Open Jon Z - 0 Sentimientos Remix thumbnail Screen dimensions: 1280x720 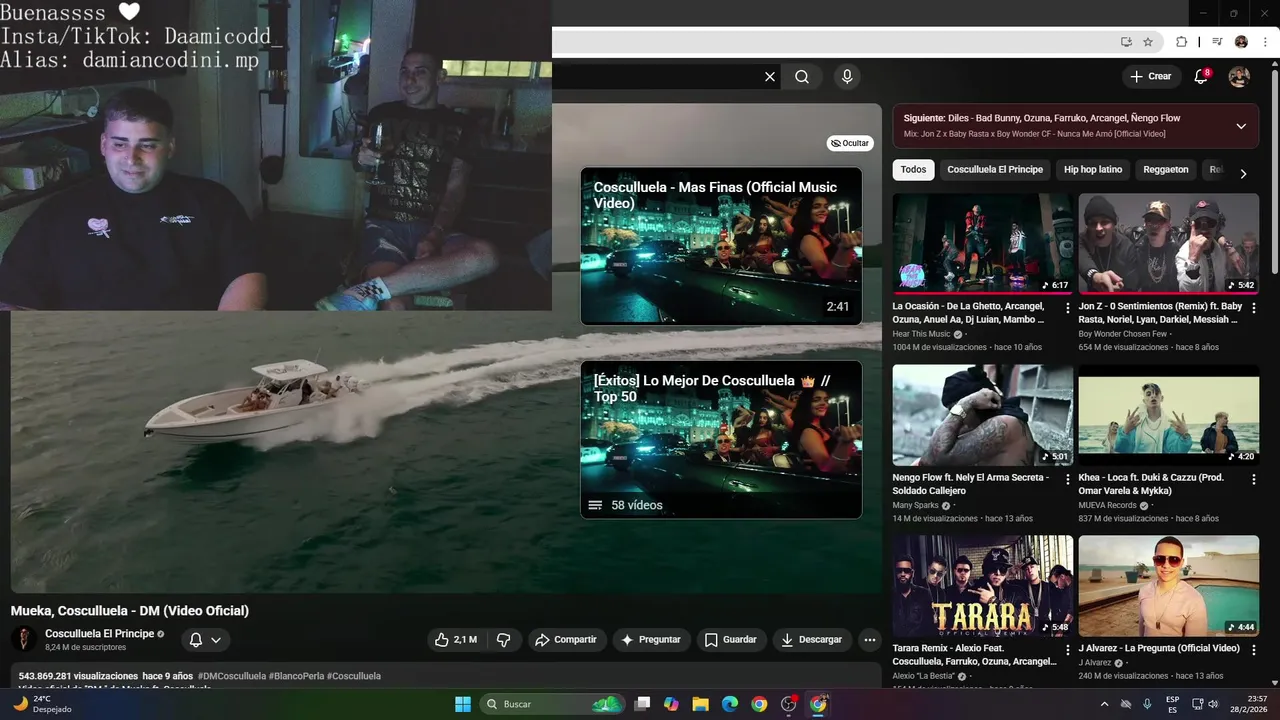(x=1169, y=243)
